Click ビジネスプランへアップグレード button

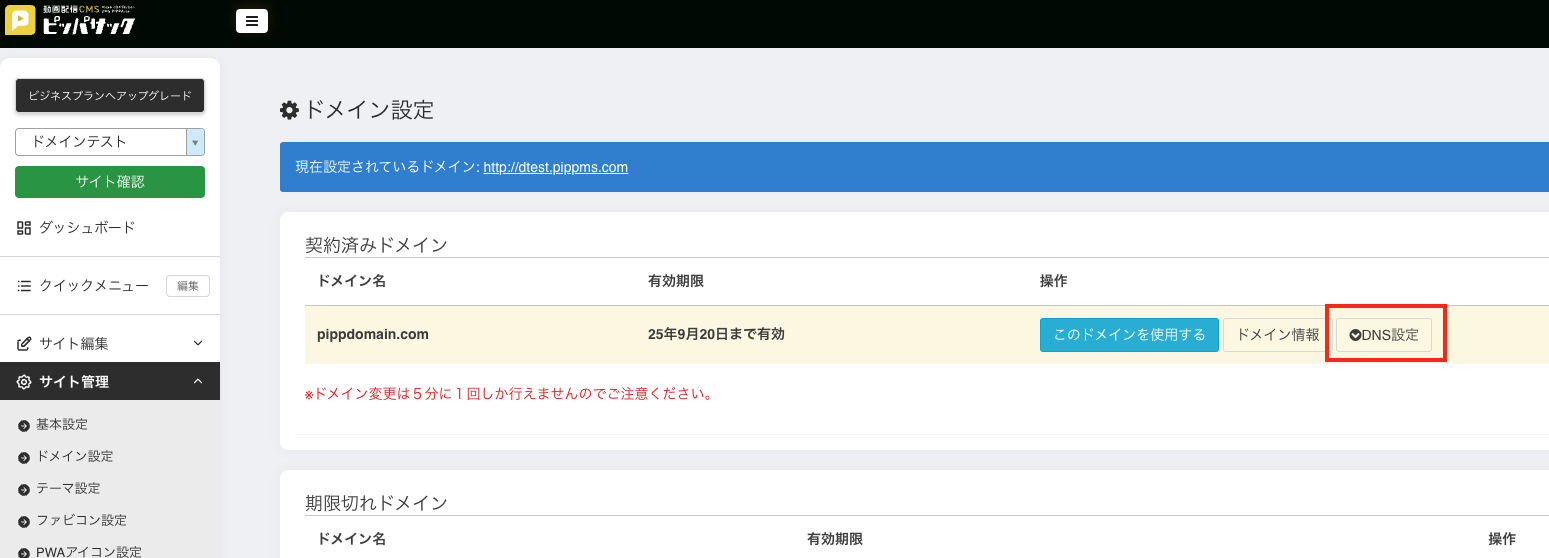pyautogui.click(x=110, y=96)
